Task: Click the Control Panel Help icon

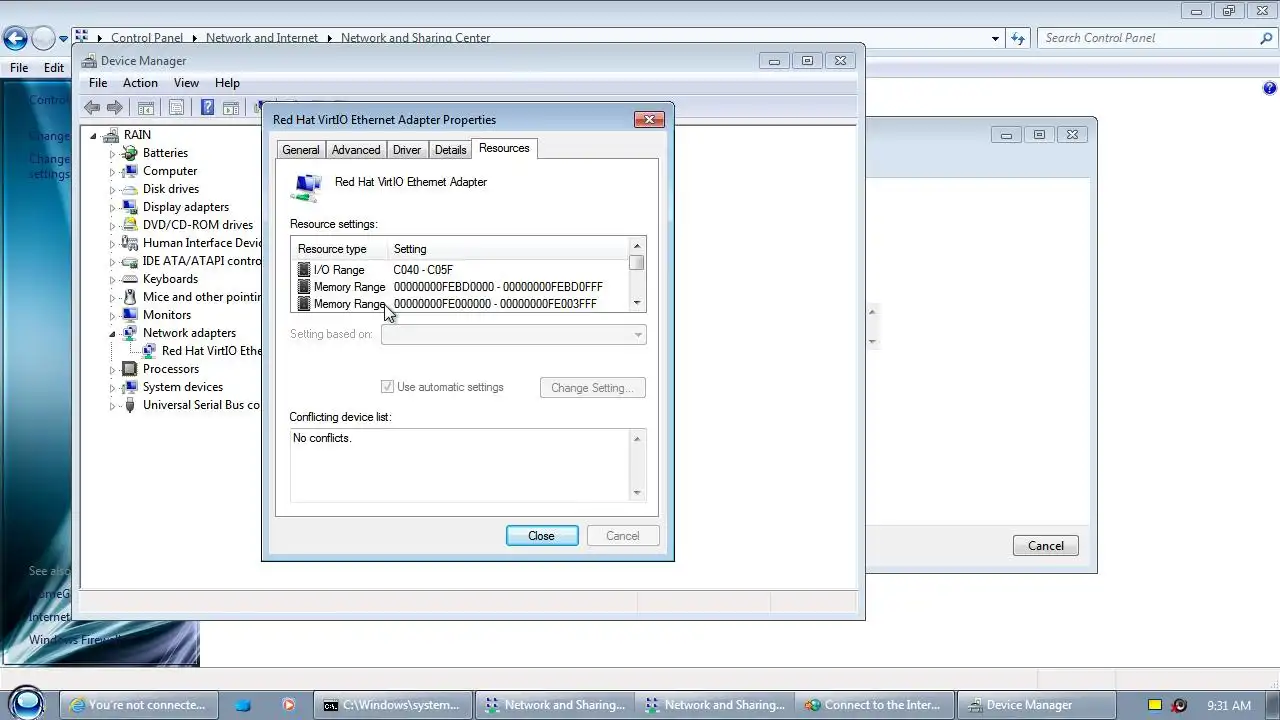Action: (x=1270, y=88)
